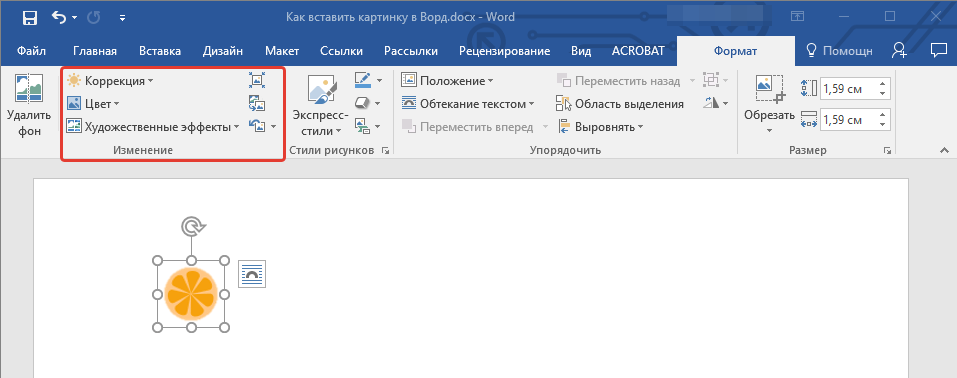Undo the last action

59,18
